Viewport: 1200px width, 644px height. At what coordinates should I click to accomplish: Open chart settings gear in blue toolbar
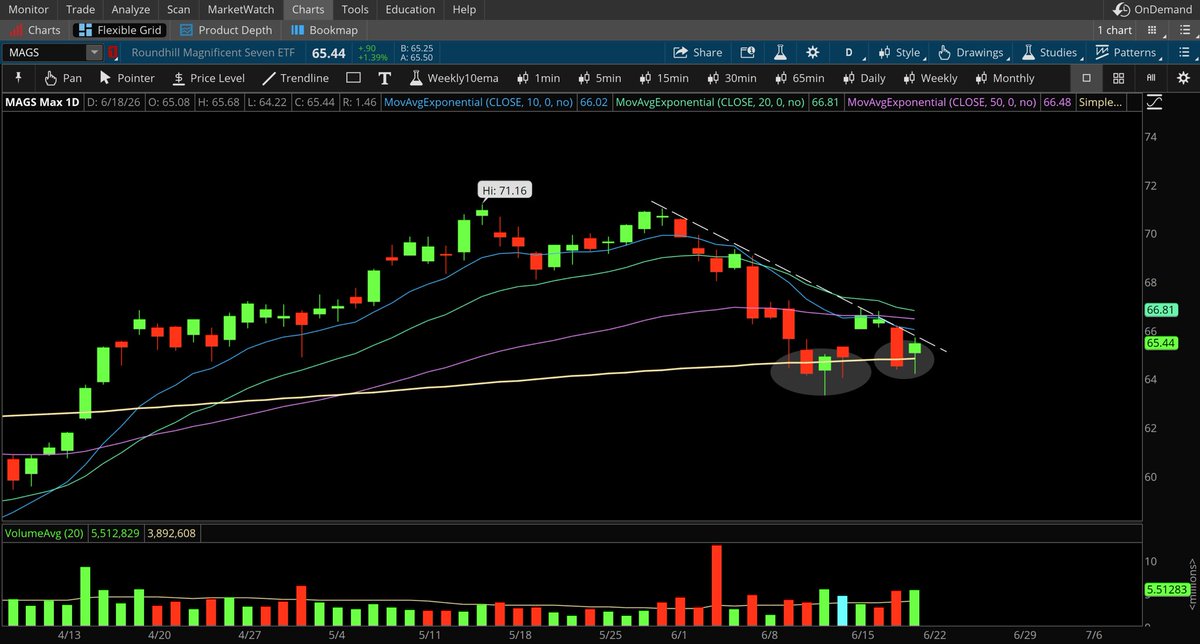[813, 52]
